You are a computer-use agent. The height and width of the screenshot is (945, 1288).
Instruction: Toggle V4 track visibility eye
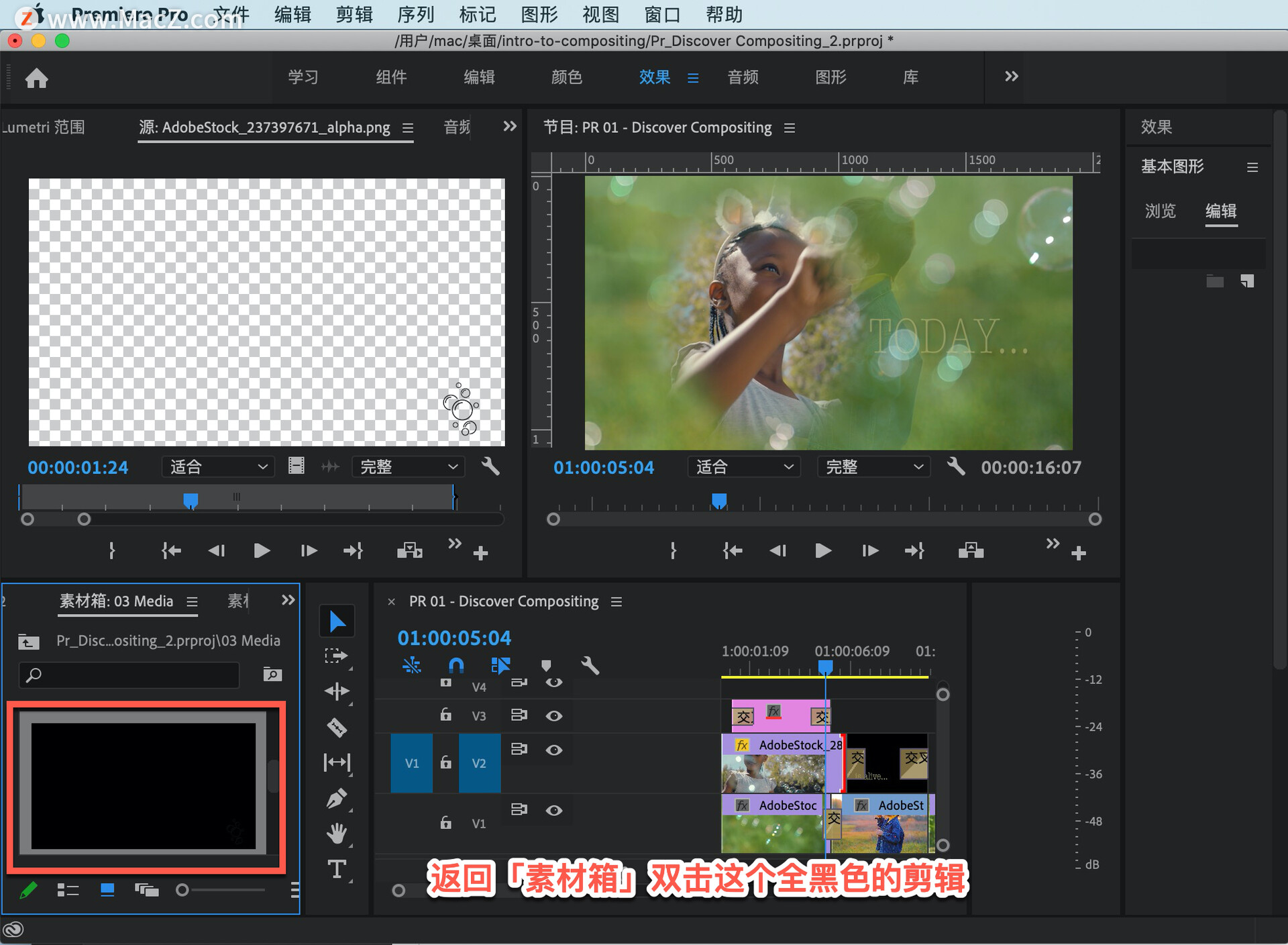(553, 683)
